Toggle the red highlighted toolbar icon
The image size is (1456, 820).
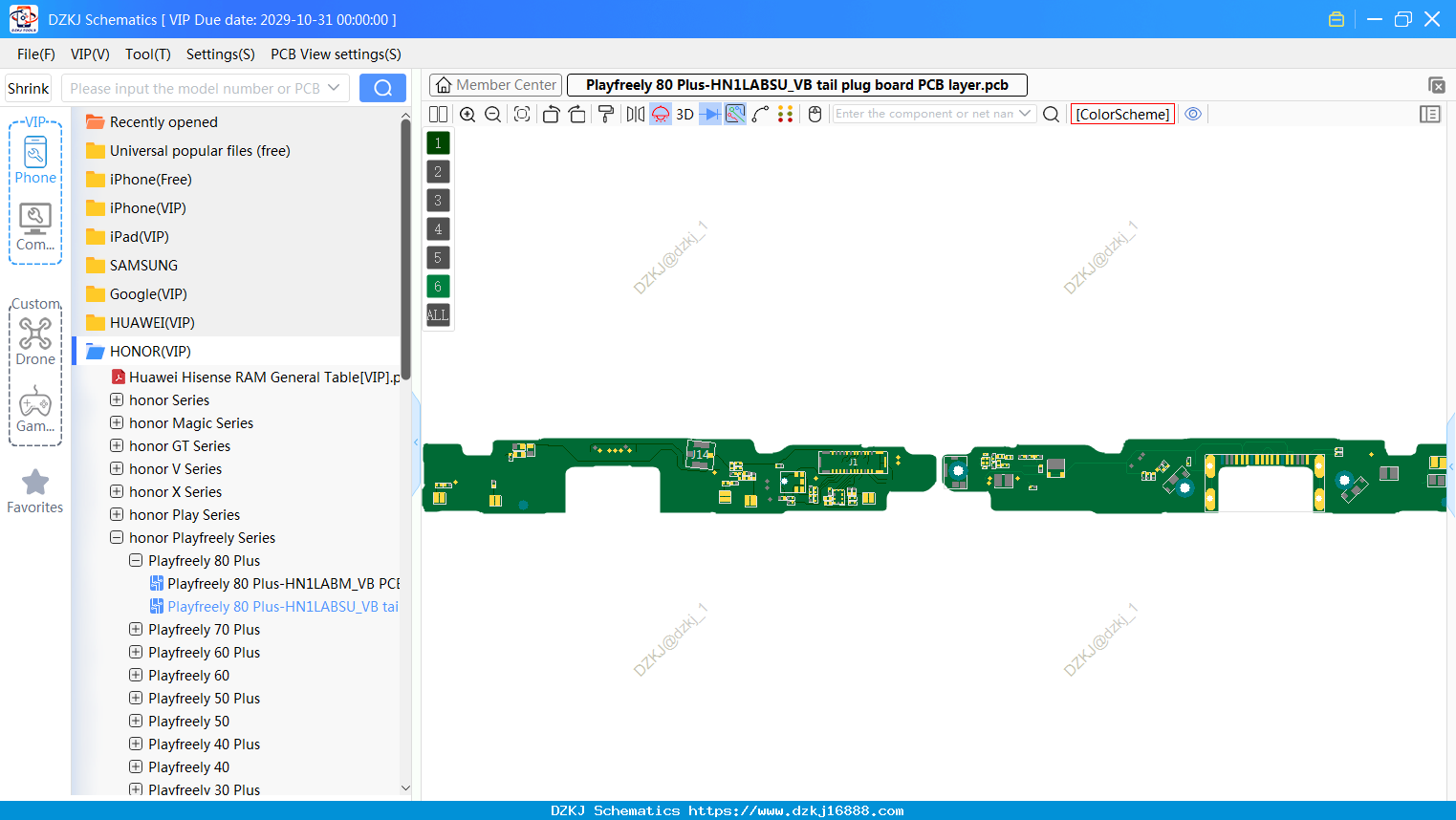tap(661, 114)
